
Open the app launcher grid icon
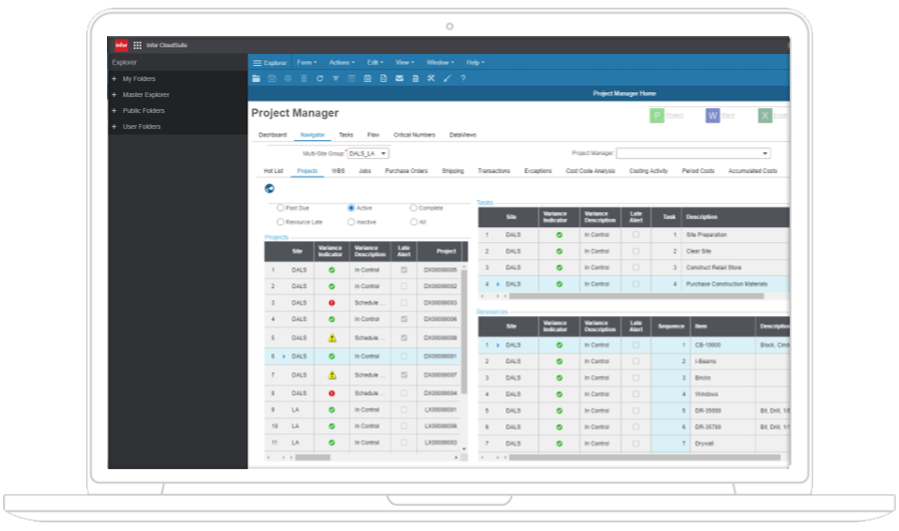[x=138, y=45]
